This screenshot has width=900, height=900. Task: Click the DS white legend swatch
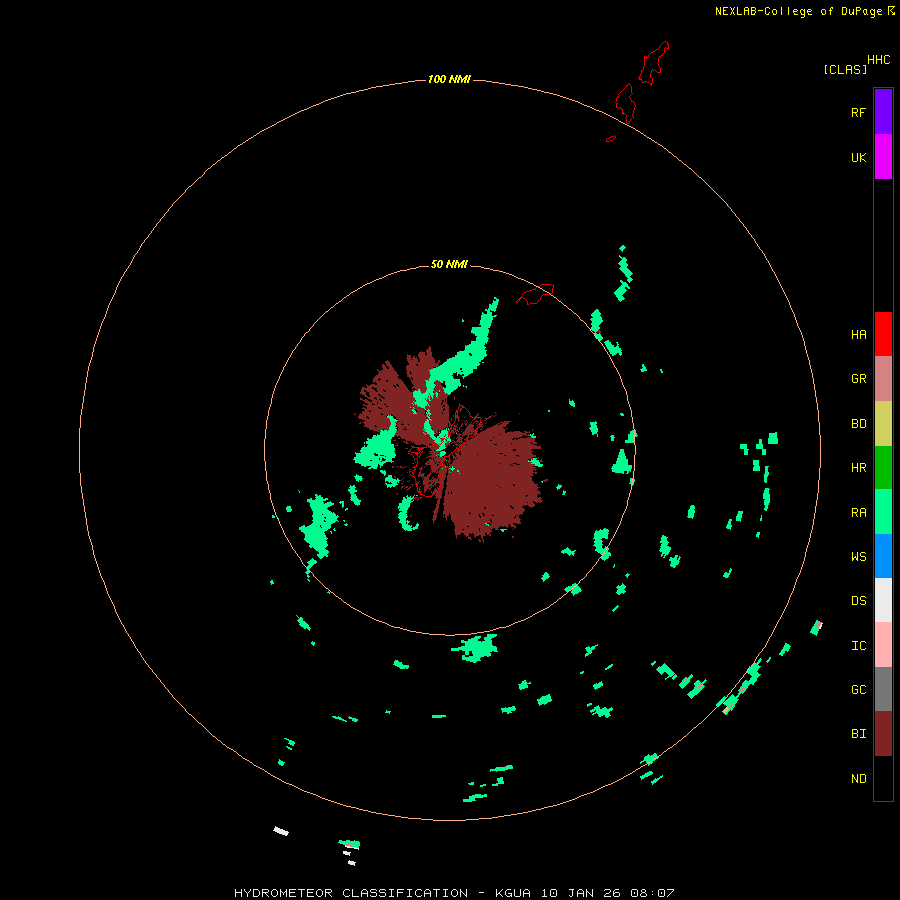pyautogui.click(x=883, y=600)
